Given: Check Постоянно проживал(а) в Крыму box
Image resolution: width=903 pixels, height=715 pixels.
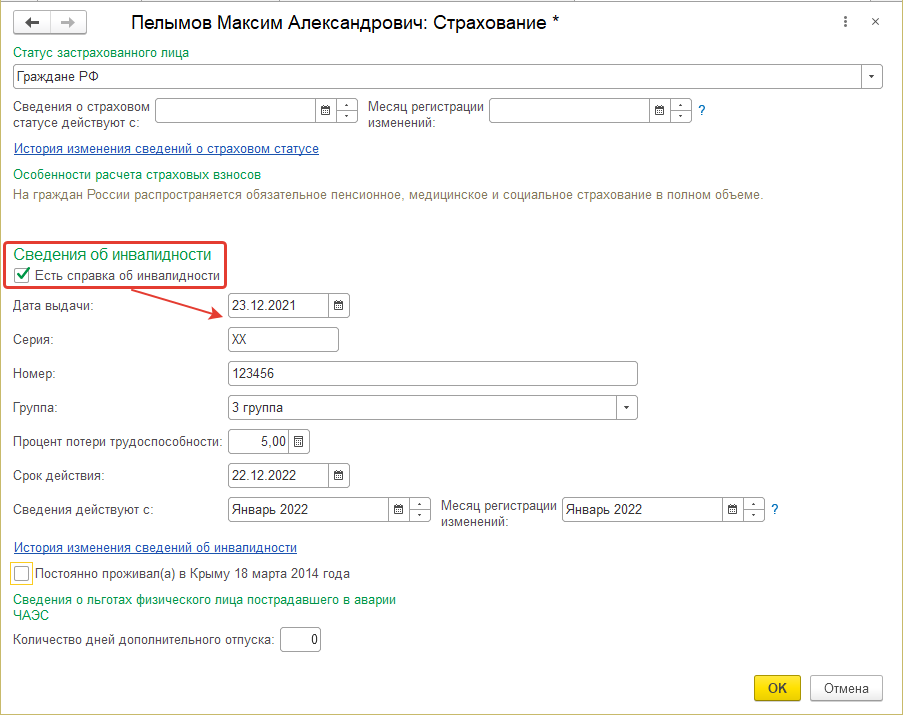Looking at the screenshot, I should pyautogui.click(x=22, y=574).
